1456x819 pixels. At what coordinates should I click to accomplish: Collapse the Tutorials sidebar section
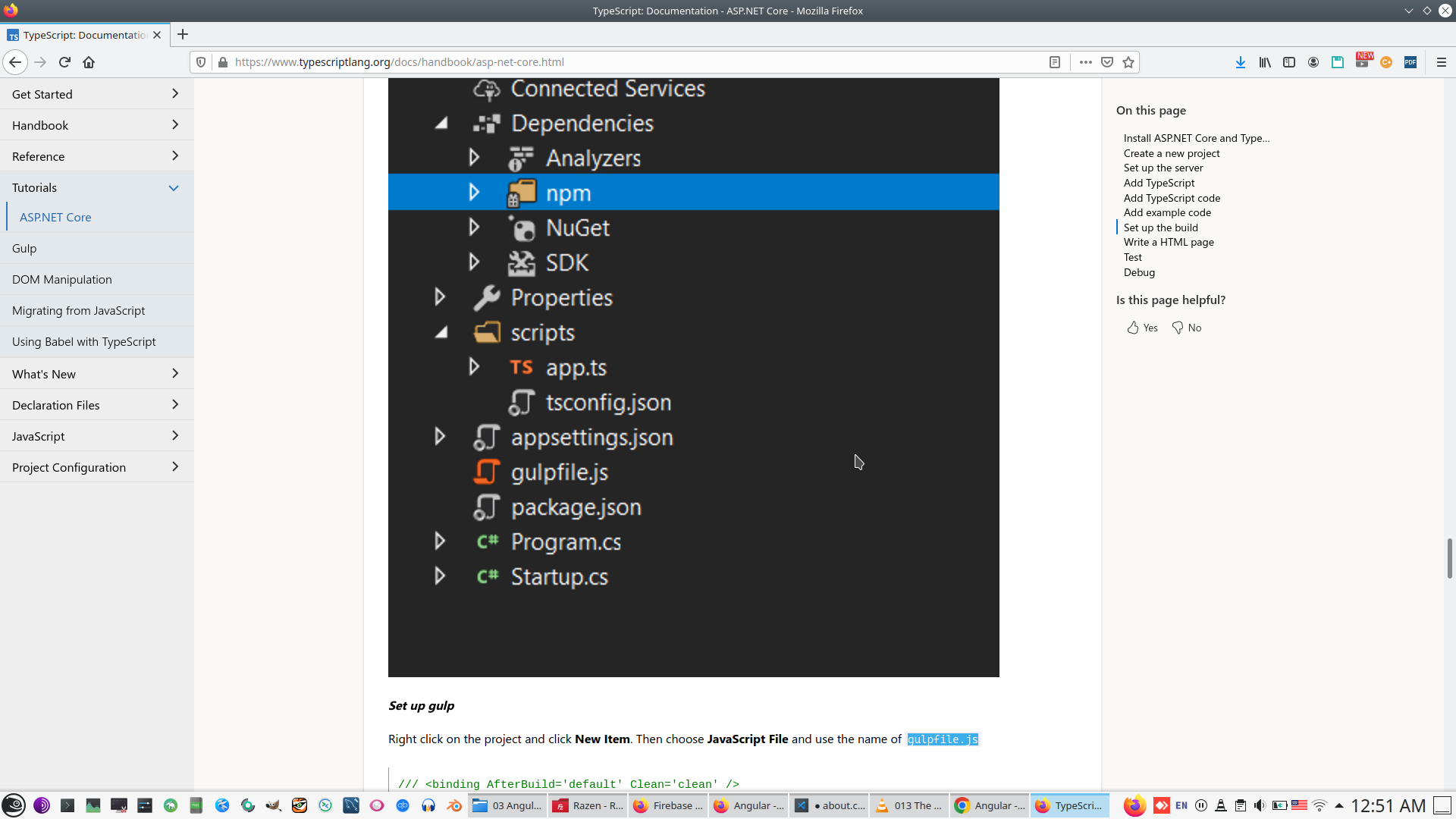(x=174, y=188)
